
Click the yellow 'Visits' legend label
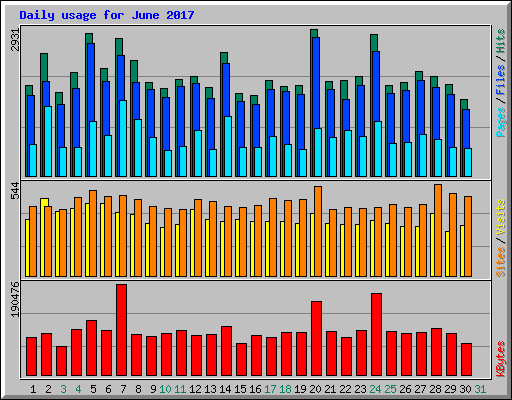[501, 218]
